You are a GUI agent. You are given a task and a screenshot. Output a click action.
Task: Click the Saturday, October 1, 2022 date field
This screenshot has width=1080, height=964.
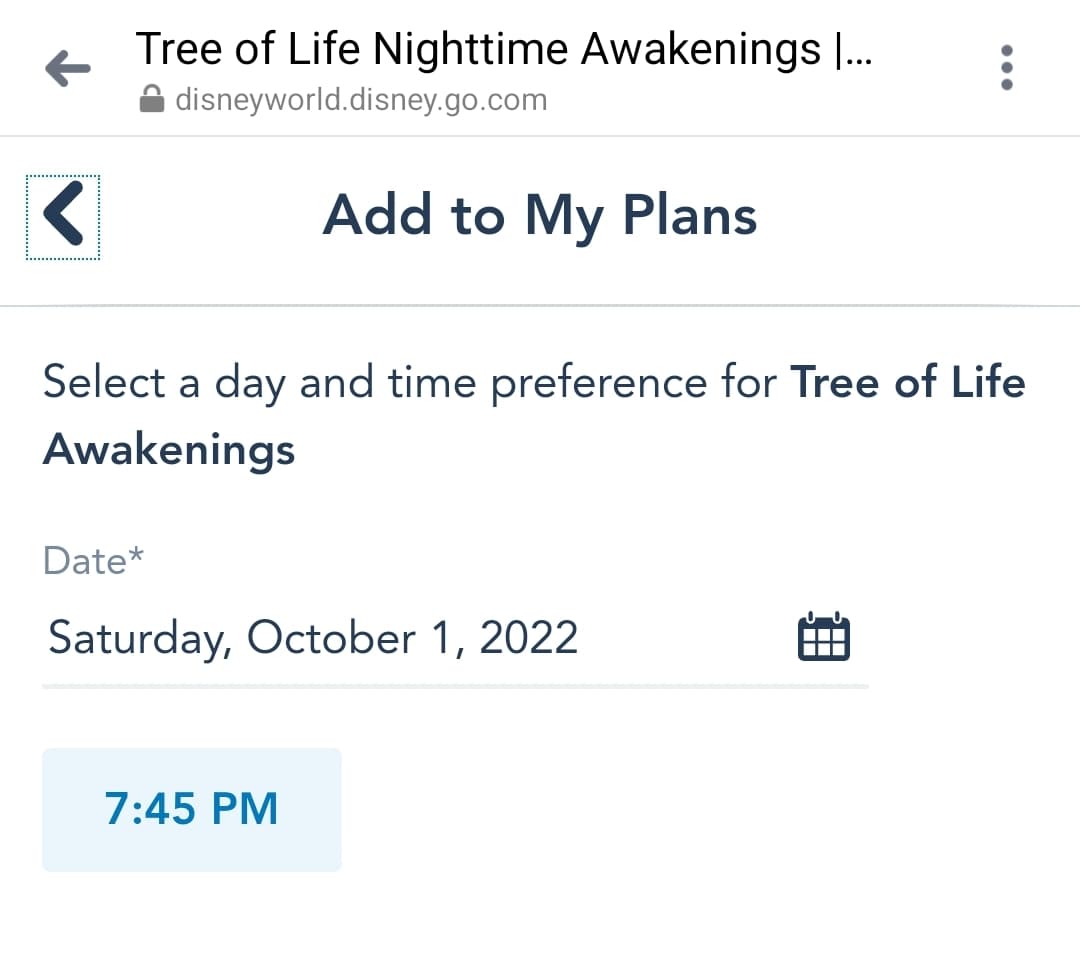click(x=313, y=637)
